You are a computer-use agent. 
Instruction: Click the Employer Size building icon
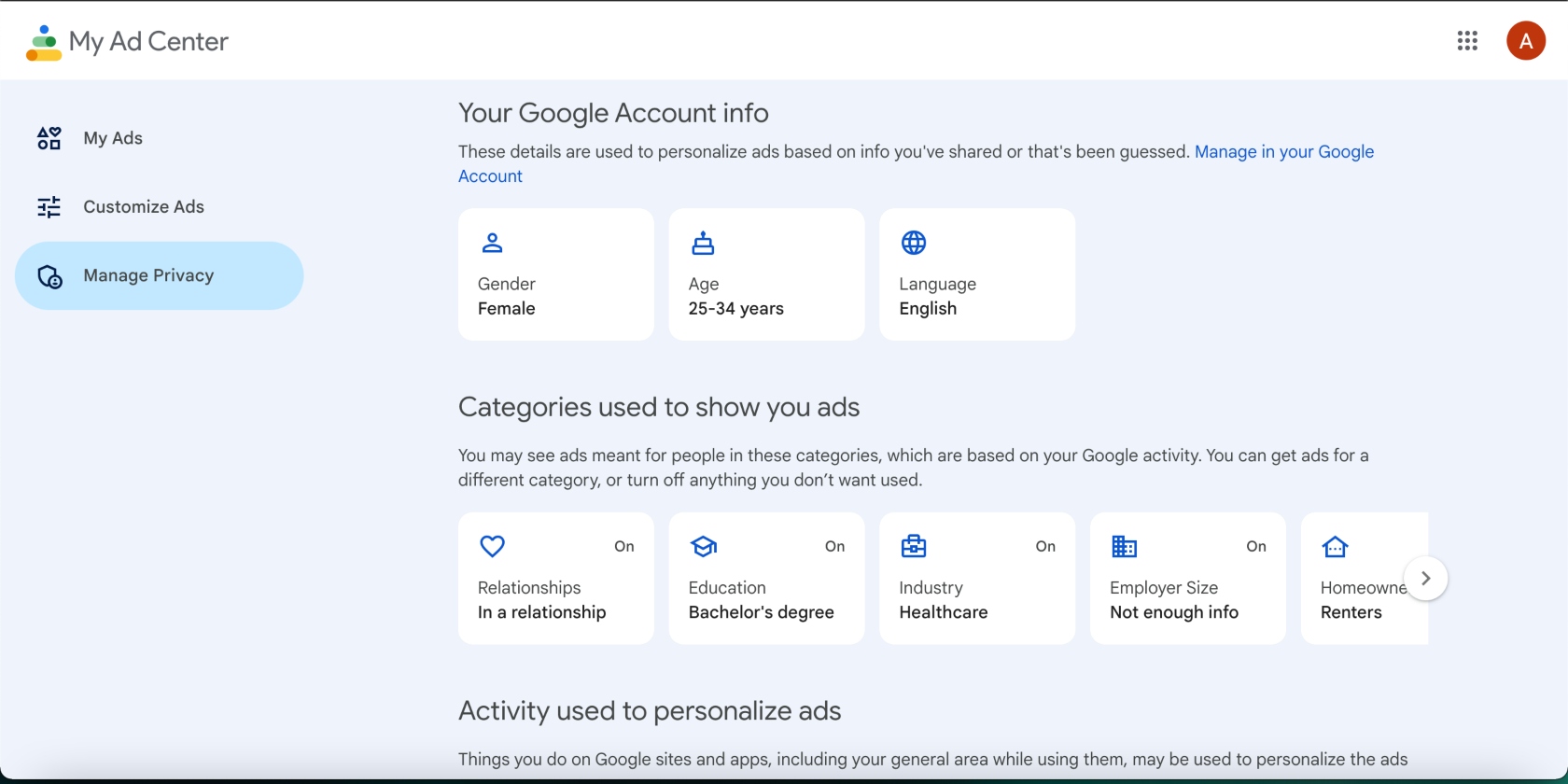[x=1125, y=547]
